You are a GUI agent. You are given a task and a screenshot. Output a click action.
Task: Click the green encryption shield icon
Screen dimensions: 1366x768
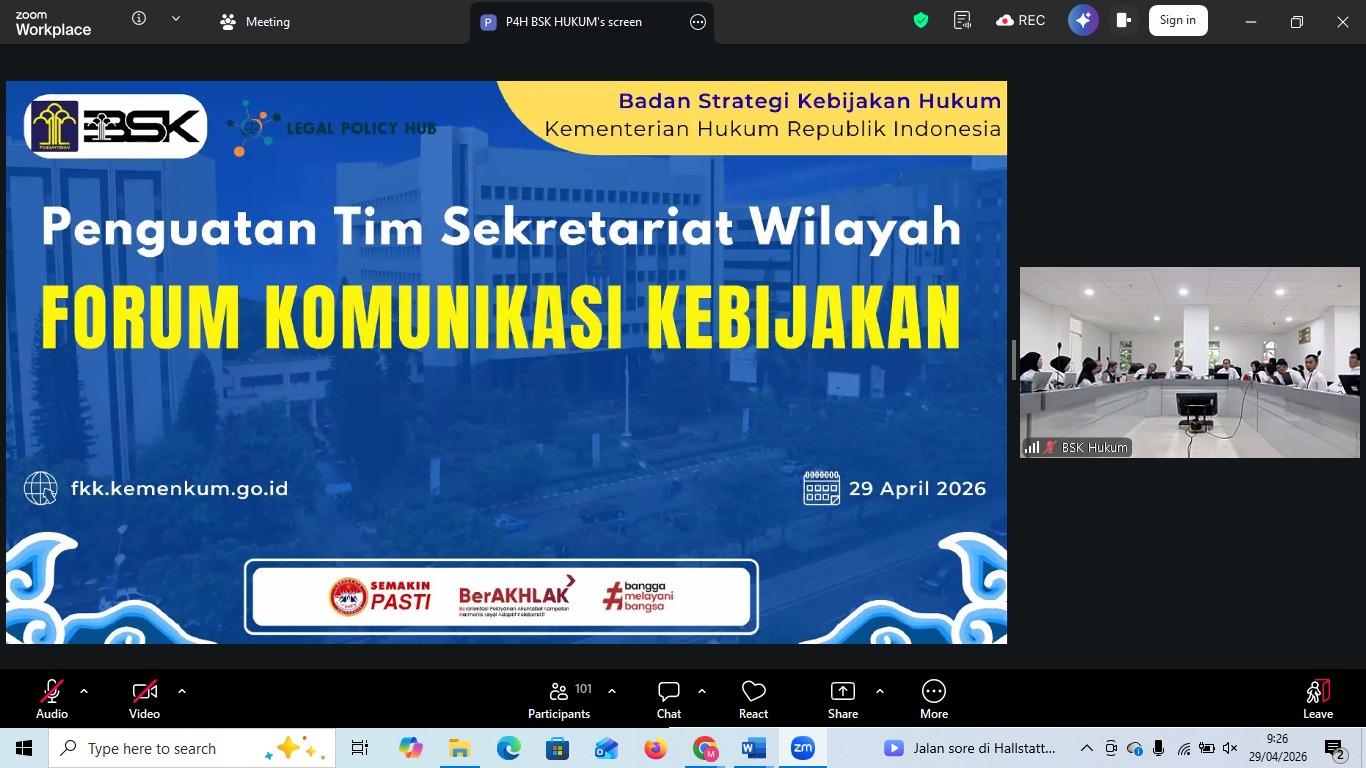click(921, 21)
